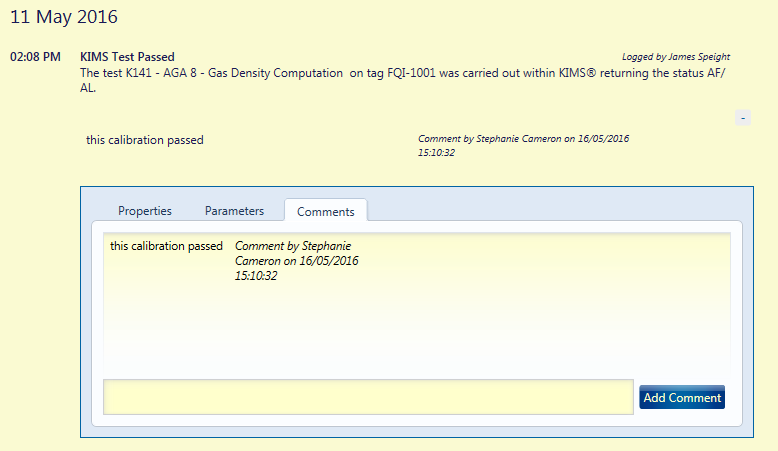Screen dimensions: 778x451
Task: Switch to the Properties tab
Action: coord(144,211)
